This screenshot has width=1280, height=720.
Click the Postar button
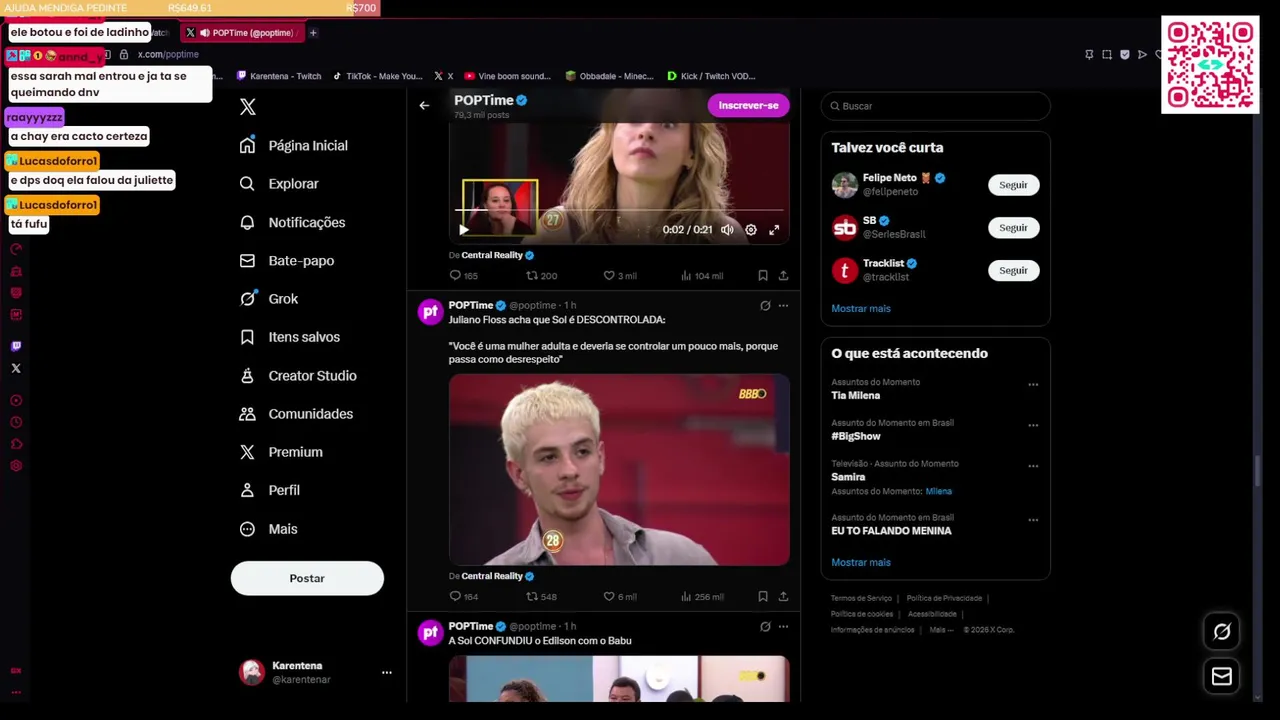[x=307, y=578]
